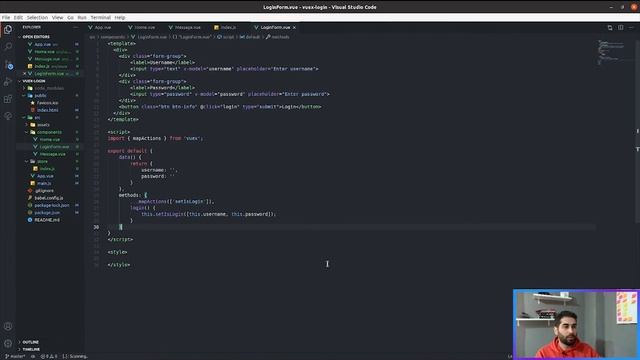Viewport: 640px width, 360px height.
Task: Click master branch indicator in status bar
Action: pos(15,356)
